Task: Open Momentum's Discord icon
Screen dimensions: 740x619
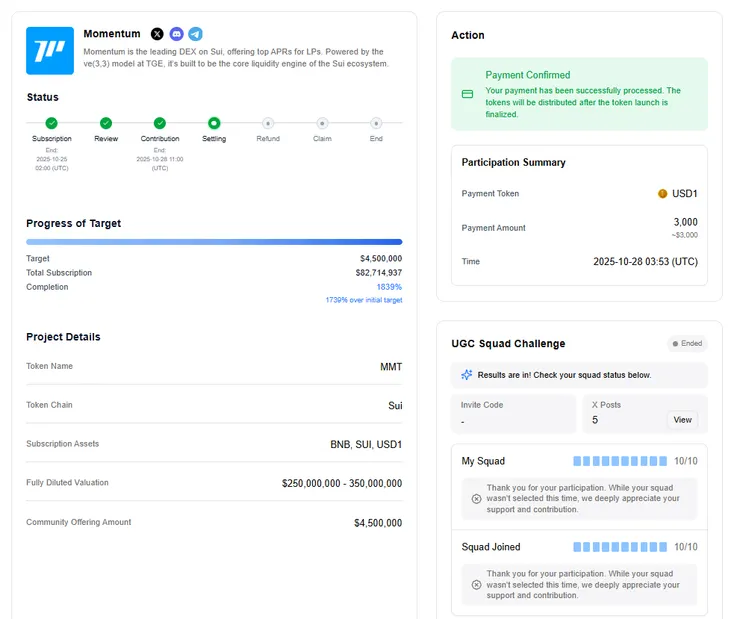Action: 177,34
